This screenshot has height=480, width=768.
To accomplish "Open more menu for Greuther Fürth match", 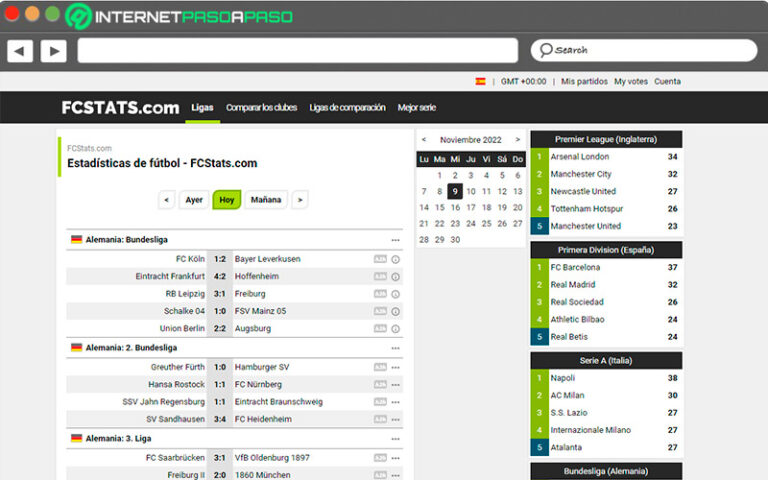I will (x=395, y=367).
